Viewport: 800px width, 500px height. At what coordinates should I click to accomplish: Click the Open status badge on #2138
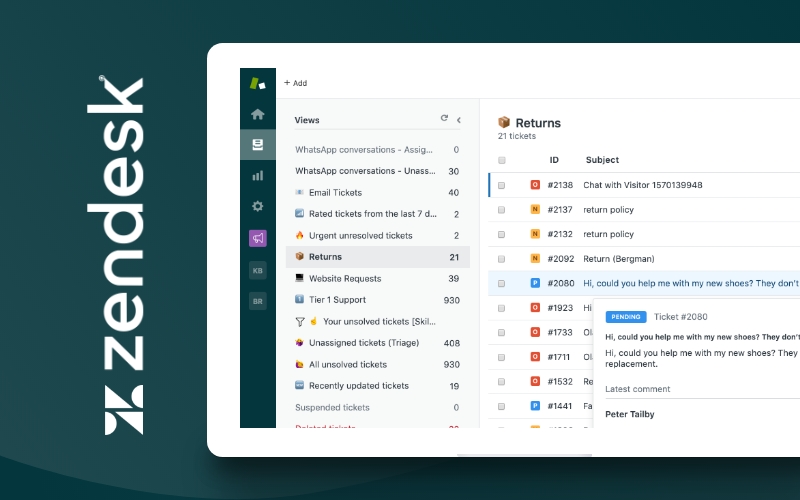pos(535,185)
